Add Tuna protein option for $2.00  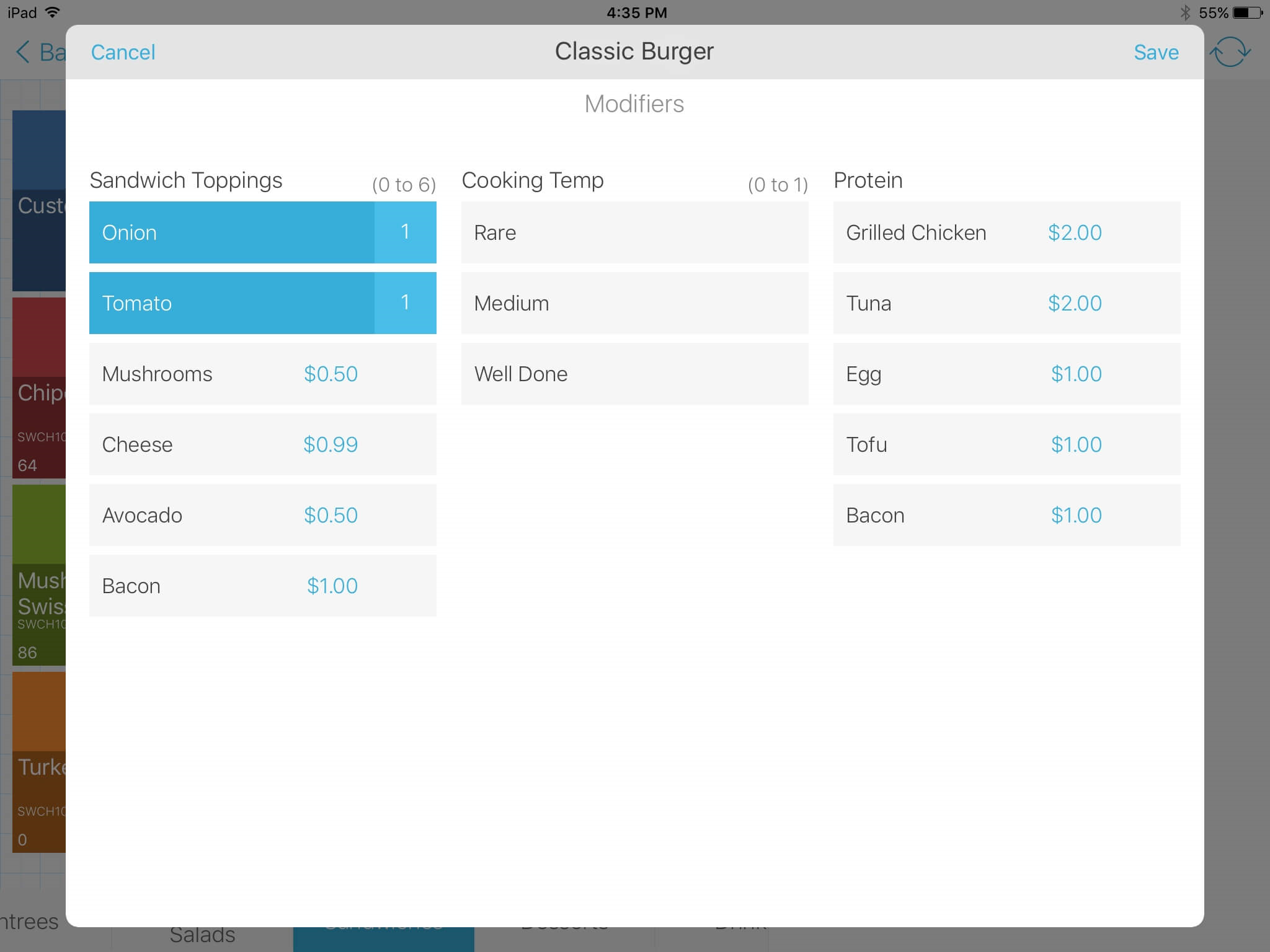point(1006,303)
